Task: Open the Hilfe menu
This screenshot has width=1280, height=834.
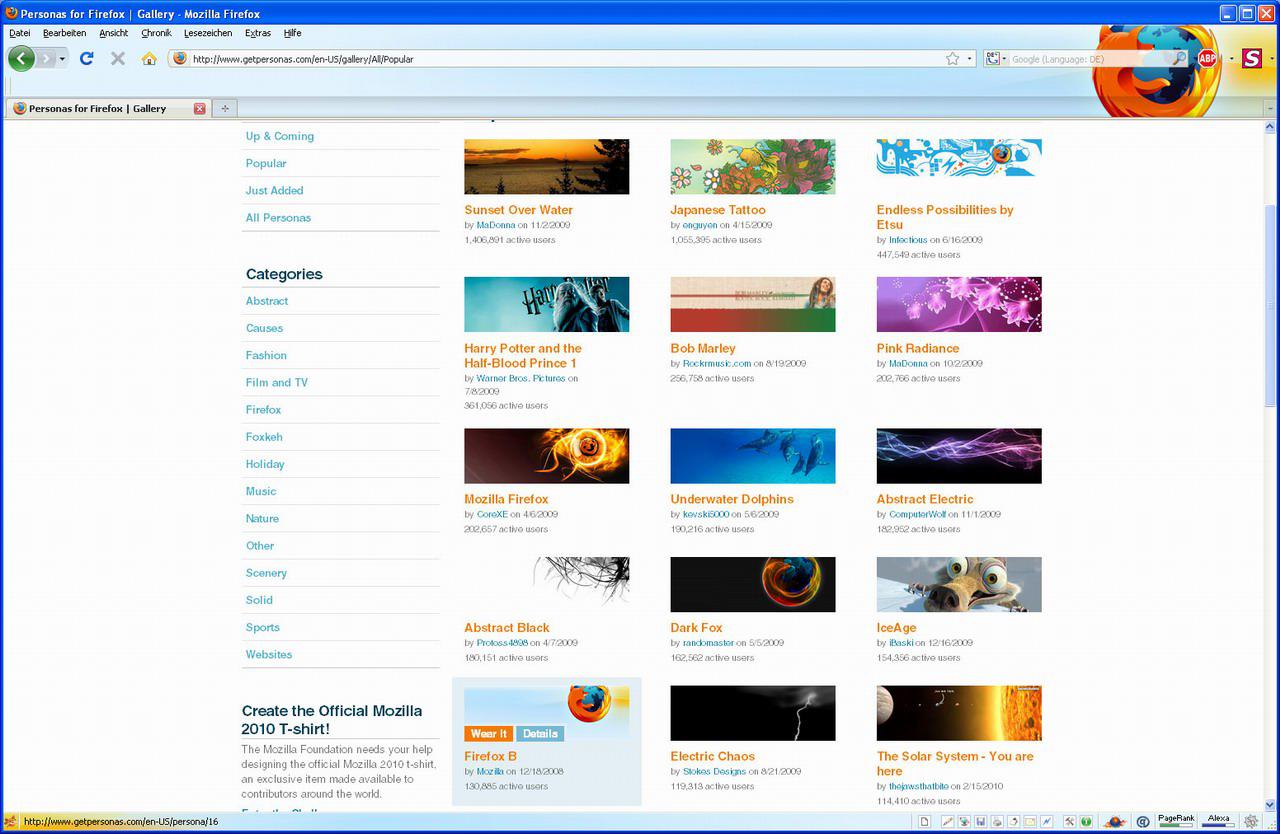Action: [x=293, y=33]
